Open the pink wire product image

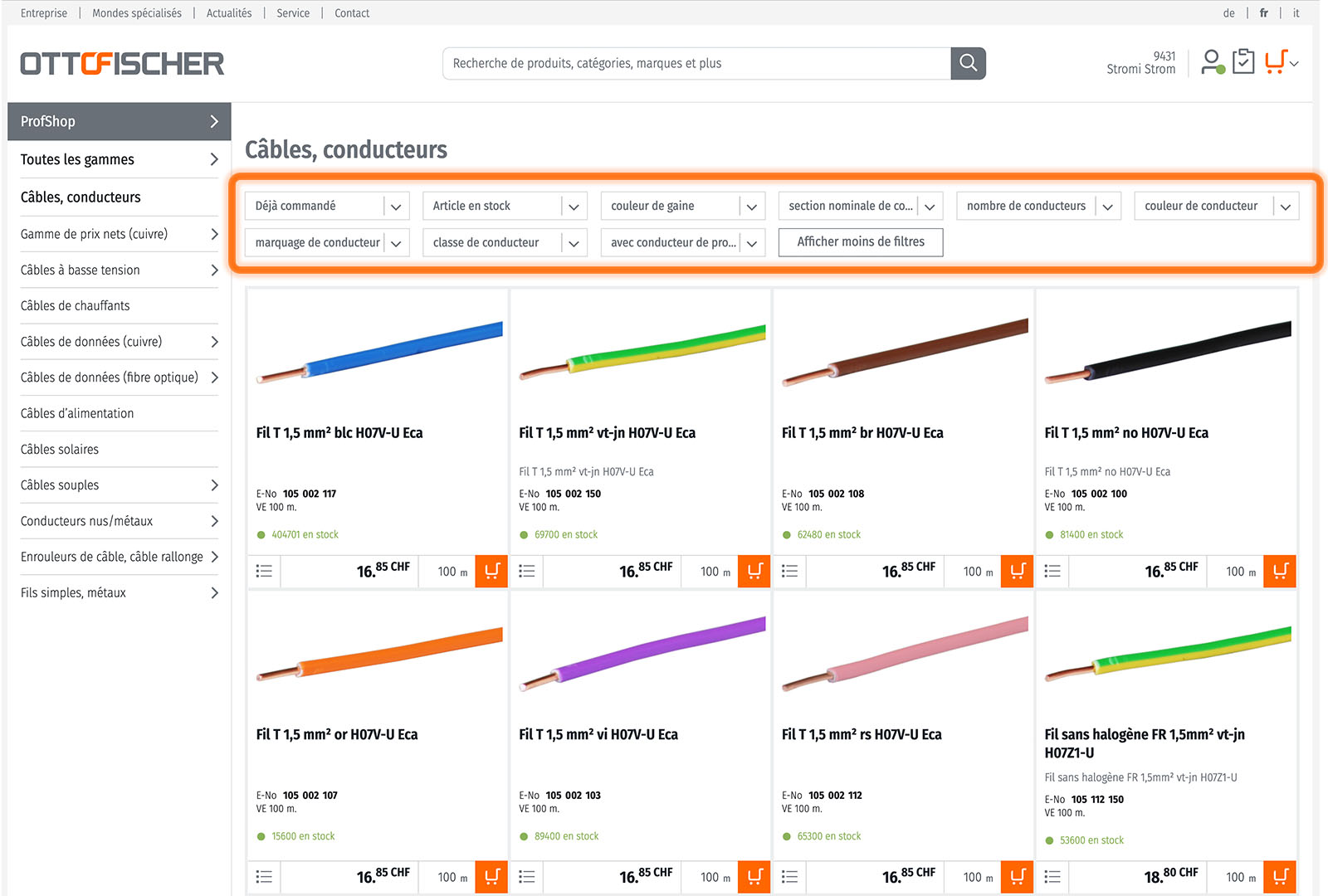905,654
